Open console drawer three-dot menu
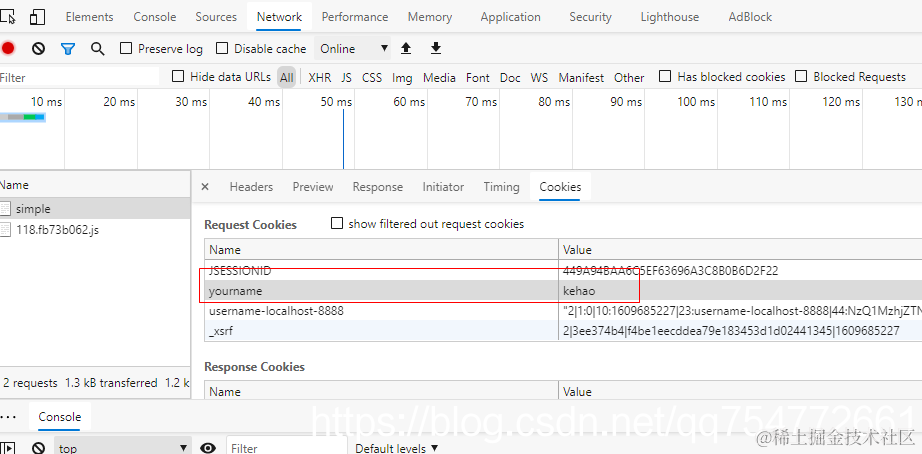This screenshot has width=922, height=454. click(8, 417)
